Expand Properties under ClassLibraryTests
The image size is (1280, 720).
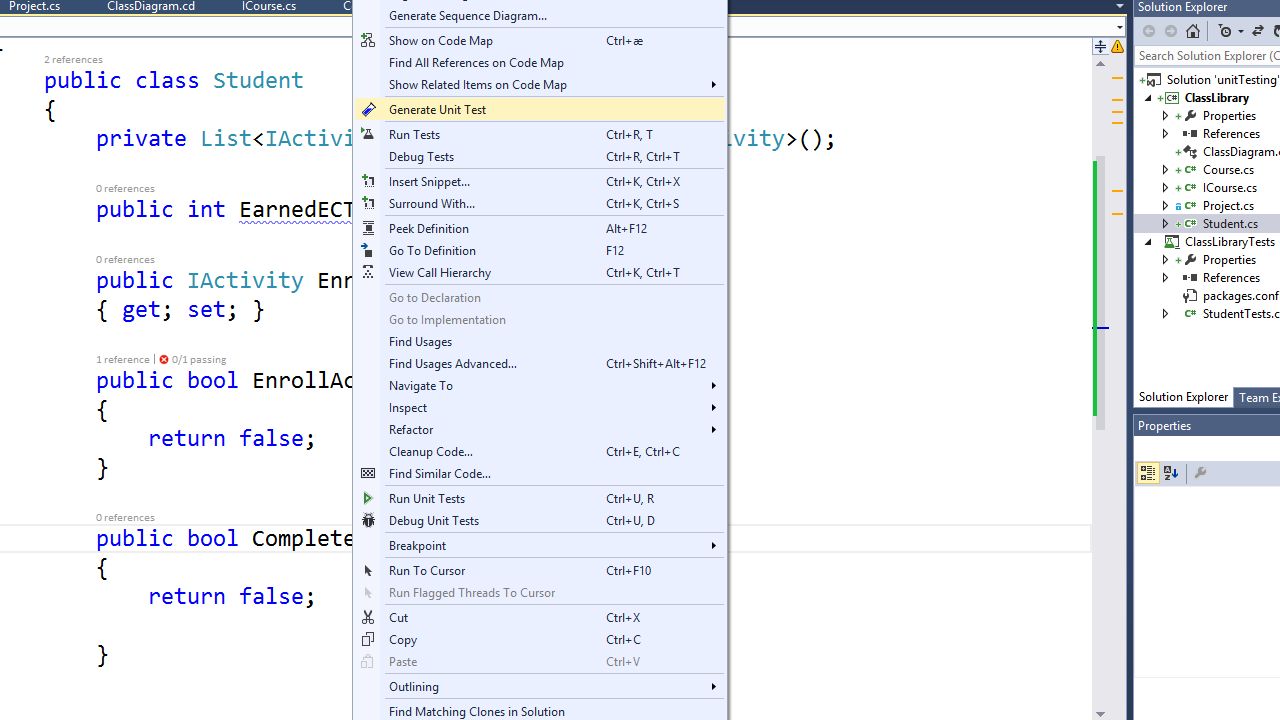[x=1165, y=260]
